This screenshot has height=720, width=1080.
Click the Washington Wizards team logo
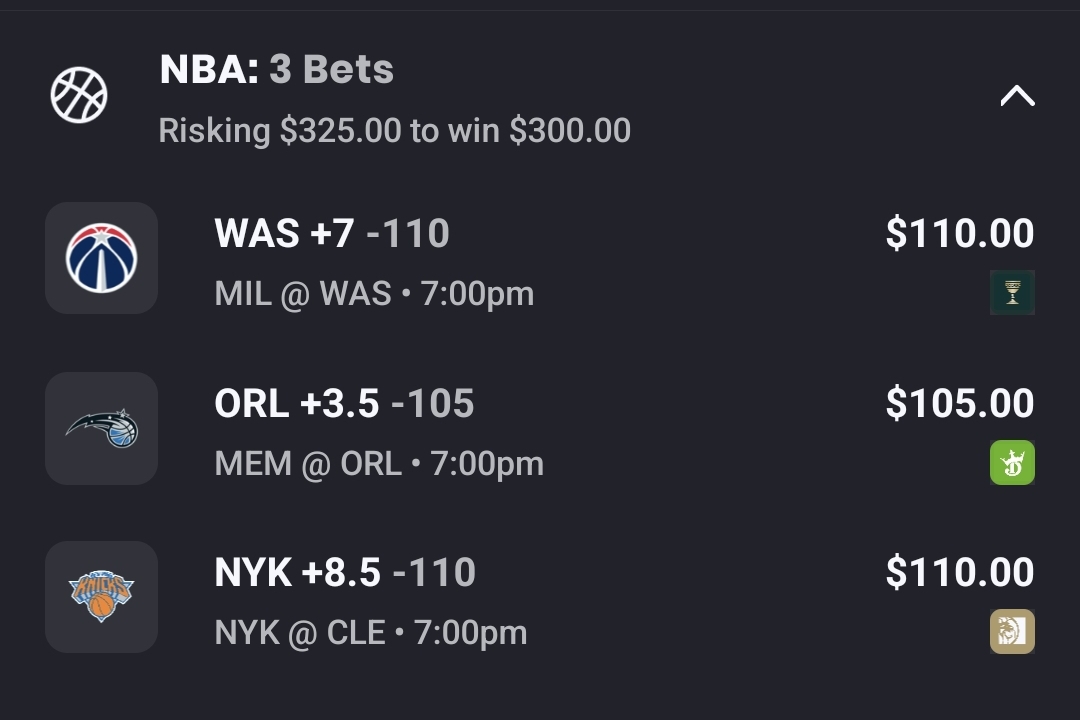101,258
